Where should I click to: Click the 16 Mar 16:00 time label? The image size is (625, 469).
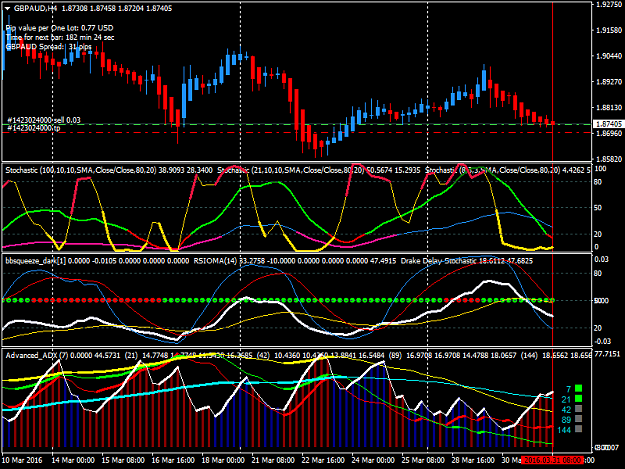pos(173,460)
